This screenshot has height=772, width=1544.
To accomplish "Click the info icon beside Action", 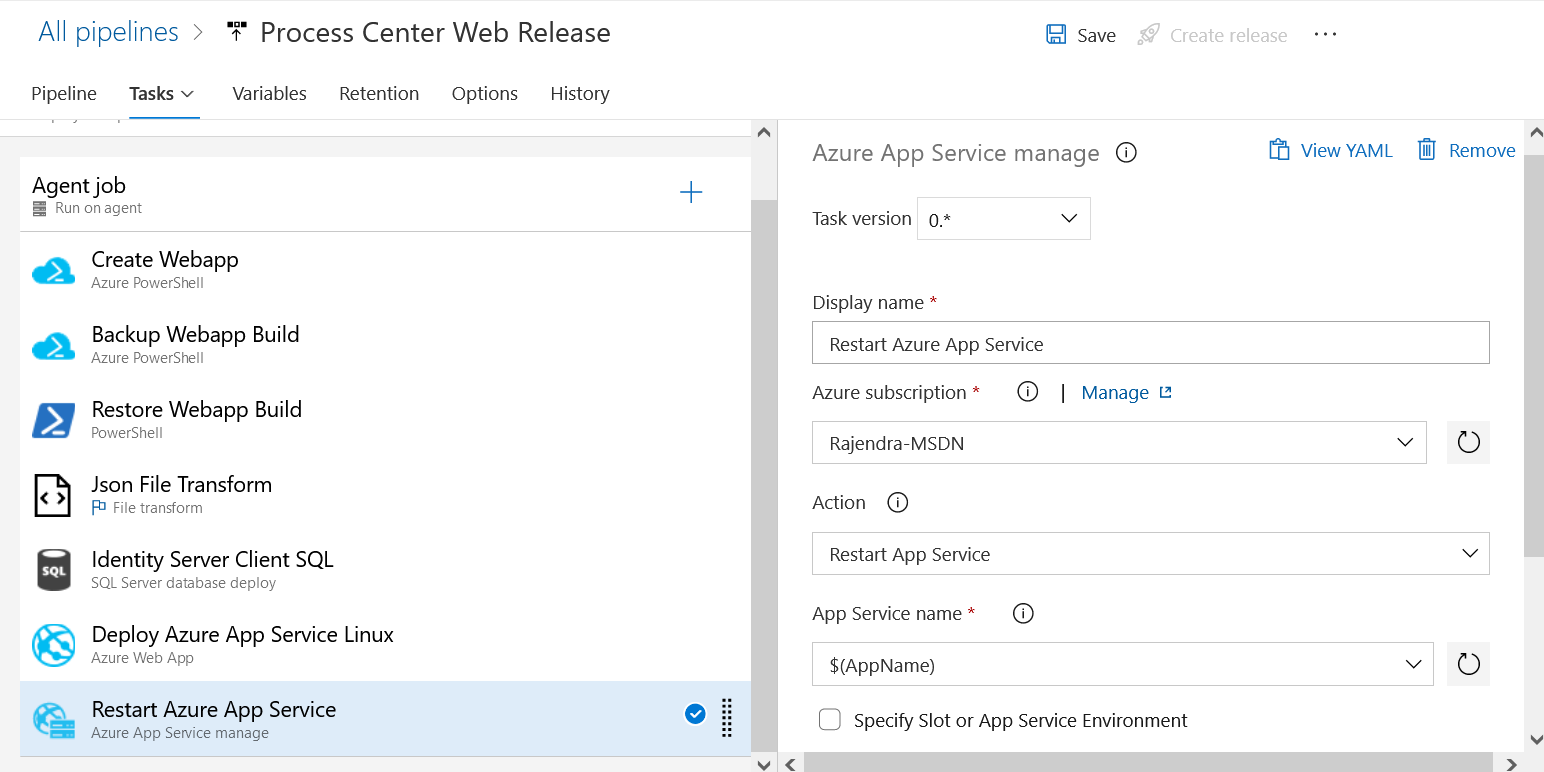I will (898, 503).
